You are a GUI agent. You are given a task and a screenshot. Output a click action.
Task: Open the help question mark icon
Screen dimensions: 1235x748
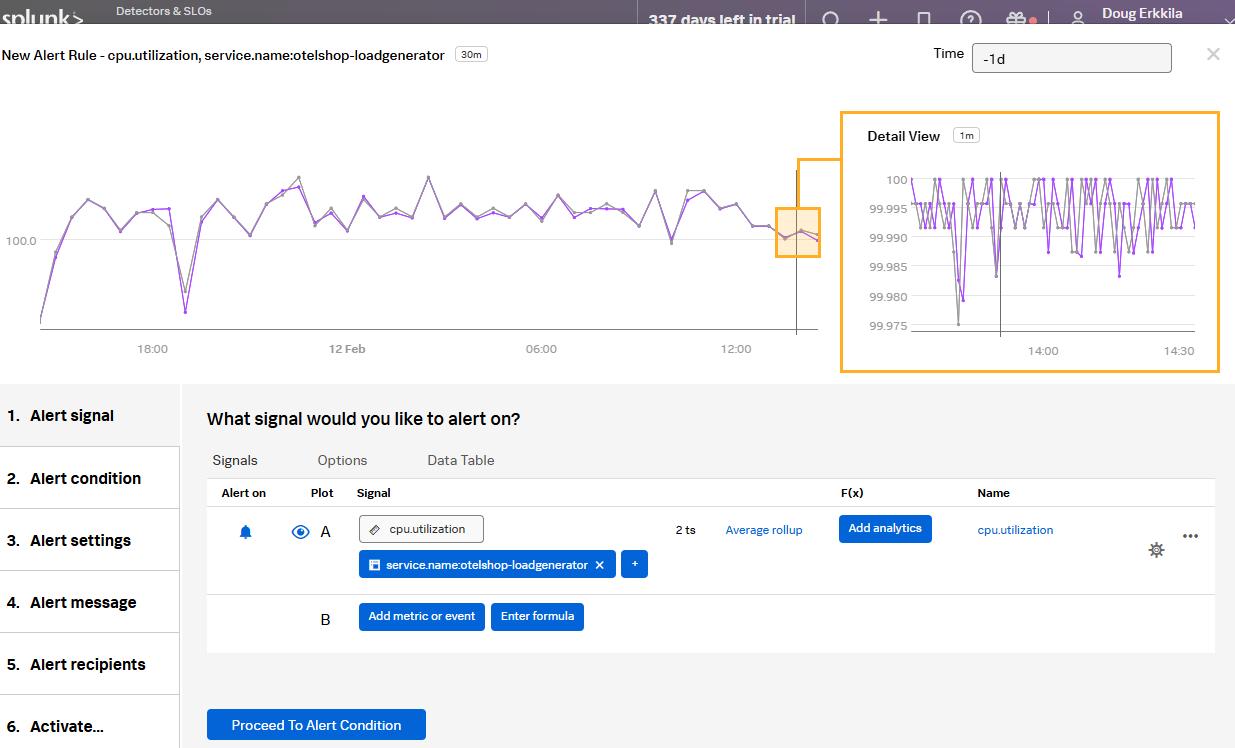point(970,18)
